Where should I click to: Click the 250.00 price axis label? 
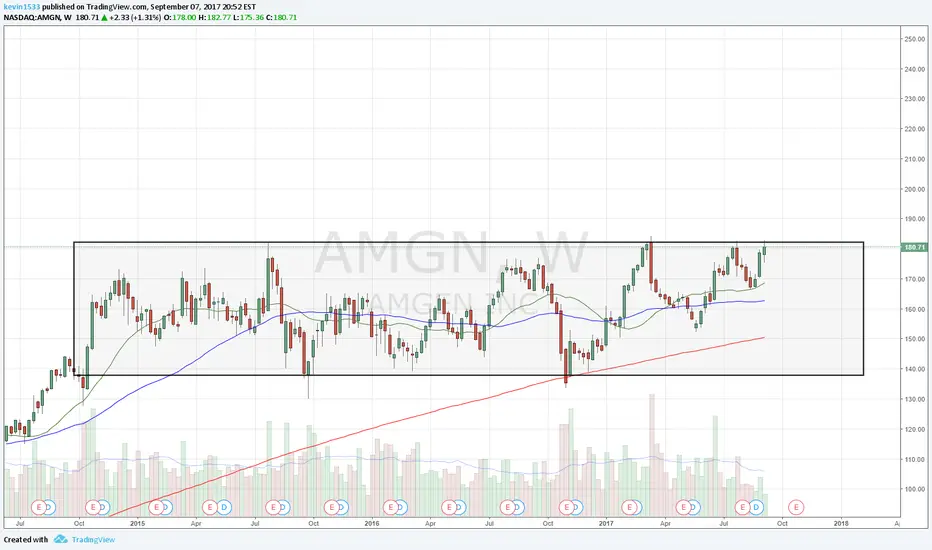pyautogui.click(x=914, y=39)
